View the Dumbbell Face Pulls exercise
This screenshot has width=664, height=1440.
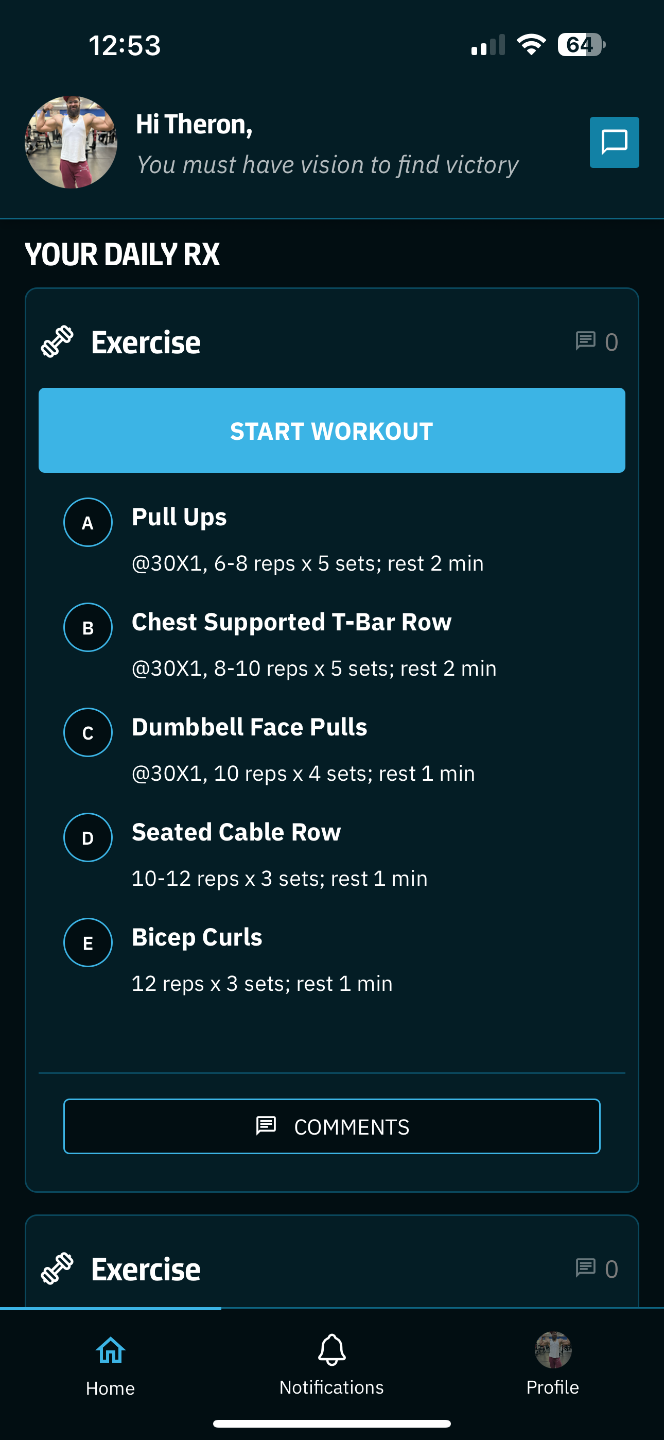tap(250, 727)
